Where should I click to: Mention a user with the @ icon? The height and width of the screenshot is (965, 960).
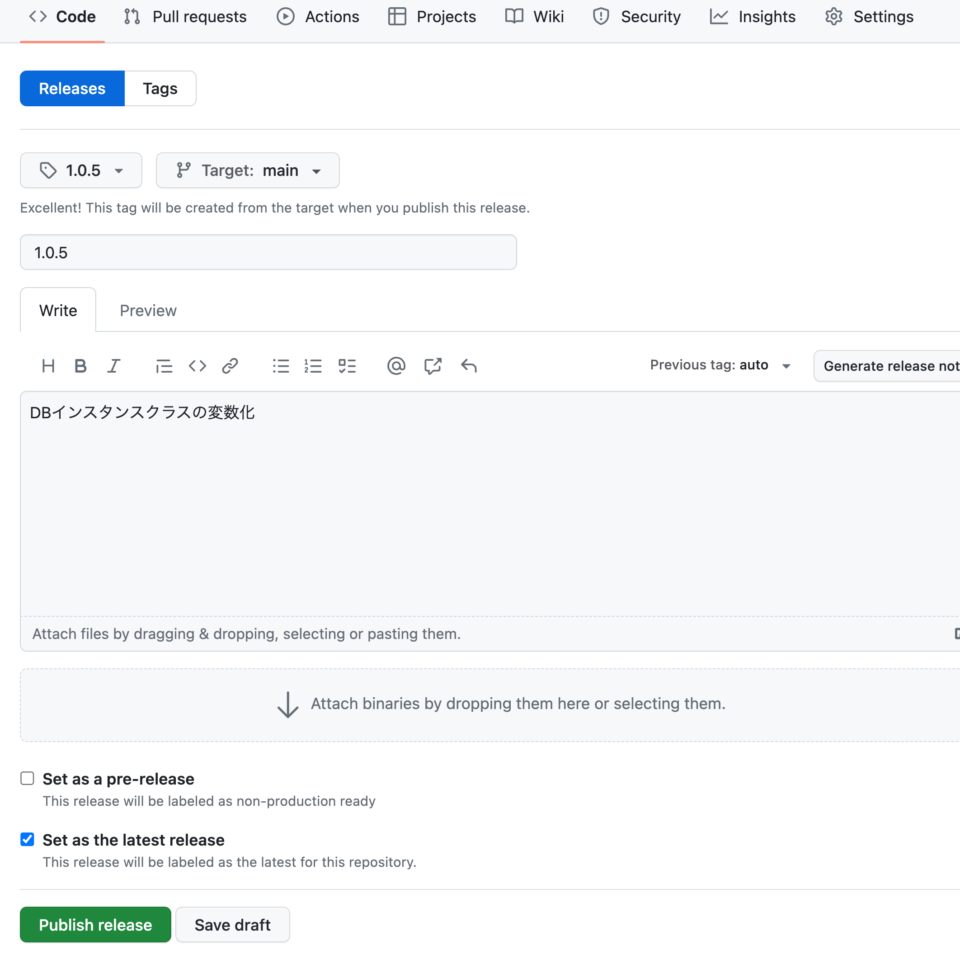(396, 365)
